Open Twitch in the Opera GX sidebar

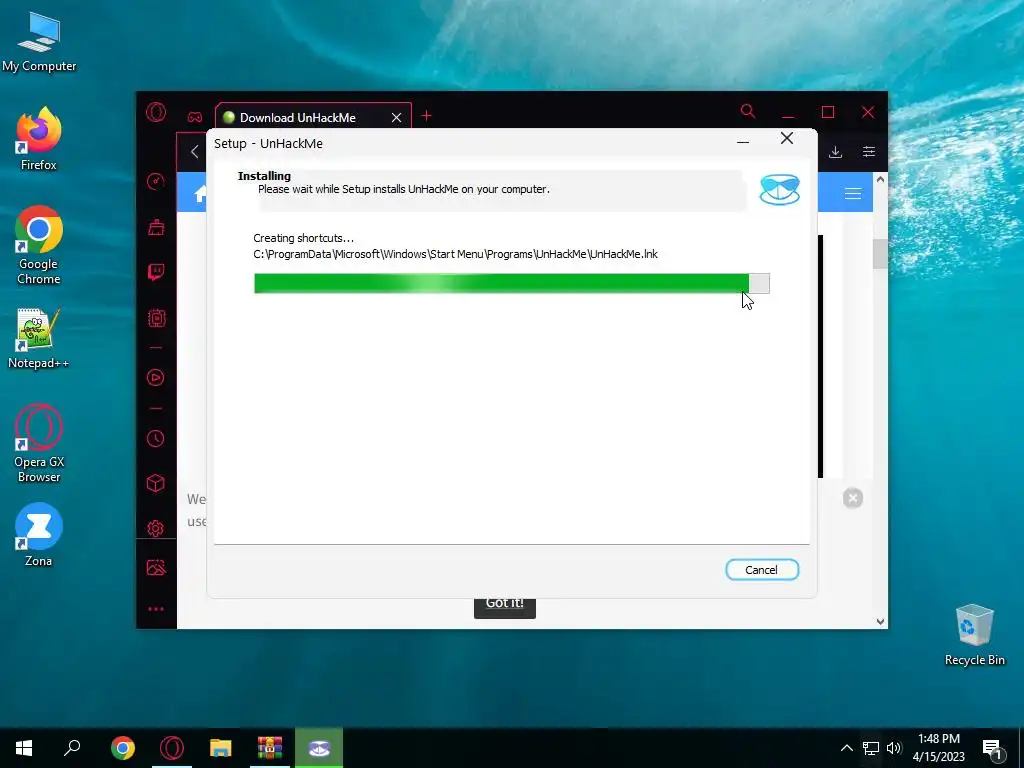pos(155,272)
